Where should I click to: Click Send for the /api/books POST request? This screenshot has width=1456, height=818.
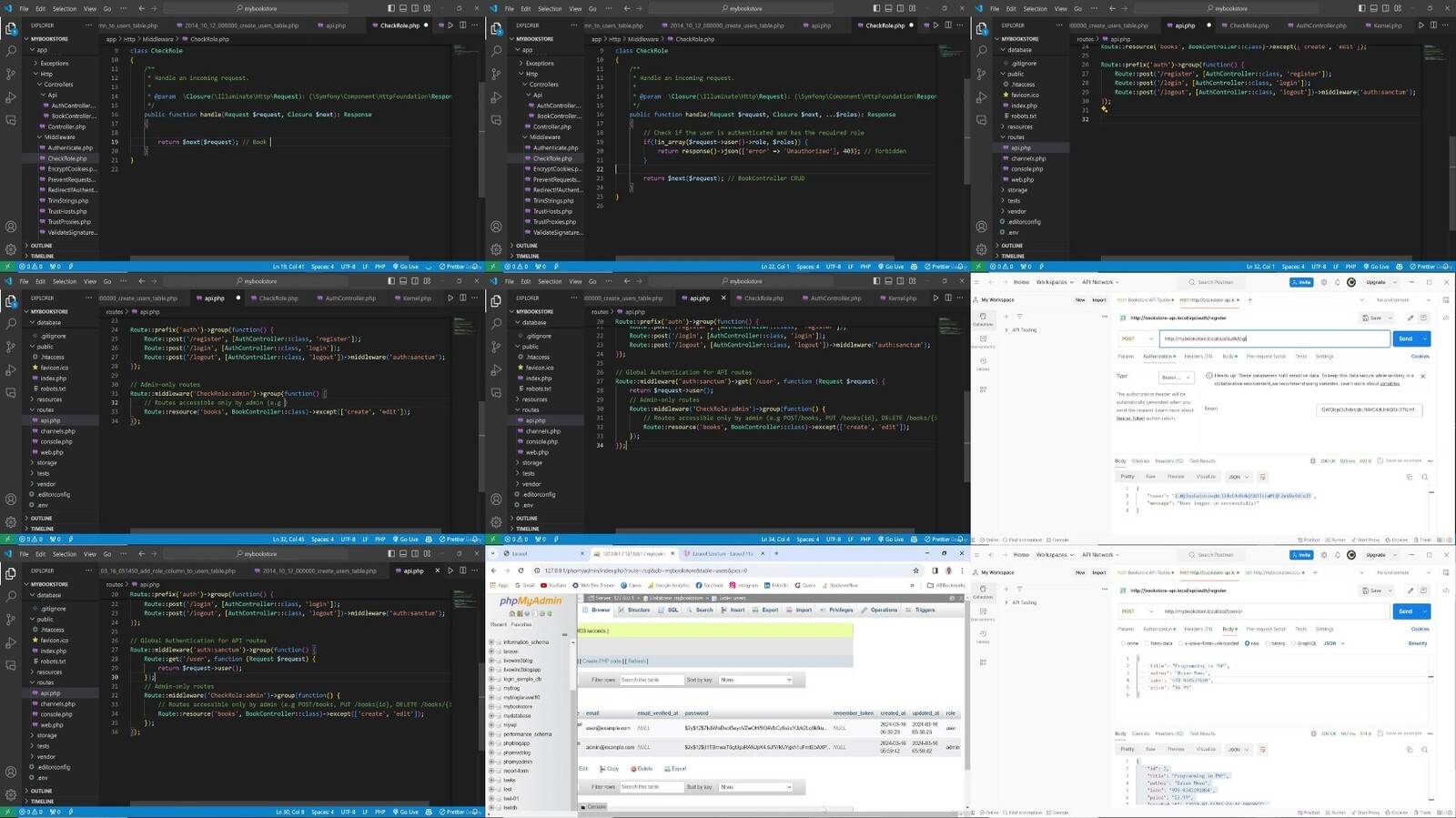tap(1405, 611)
